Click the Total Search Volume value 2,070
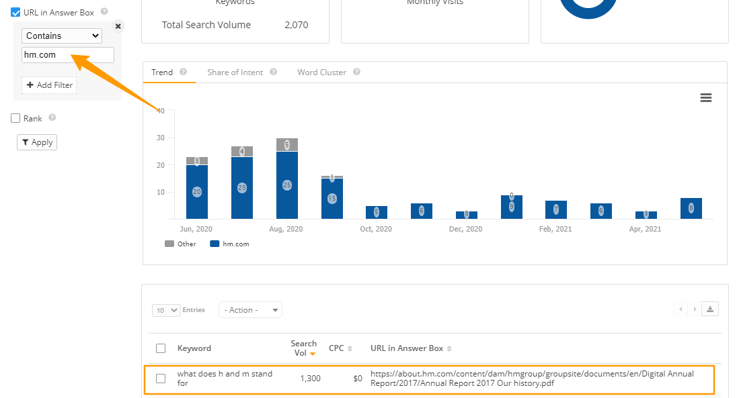The height and width of the screenshot is (398, 737). [296, 25]
